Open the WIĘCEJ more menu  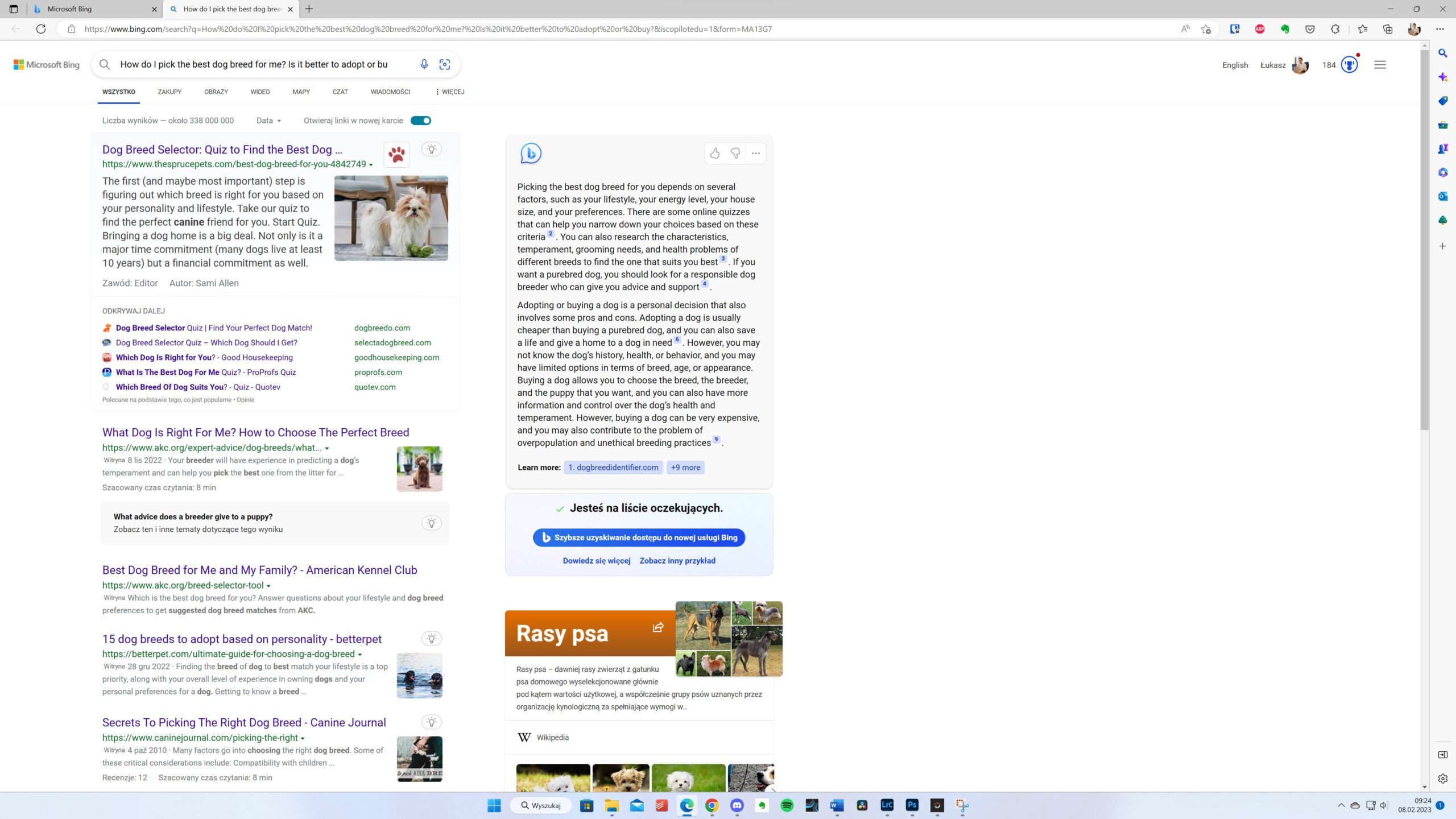click(x=449, y=92)
